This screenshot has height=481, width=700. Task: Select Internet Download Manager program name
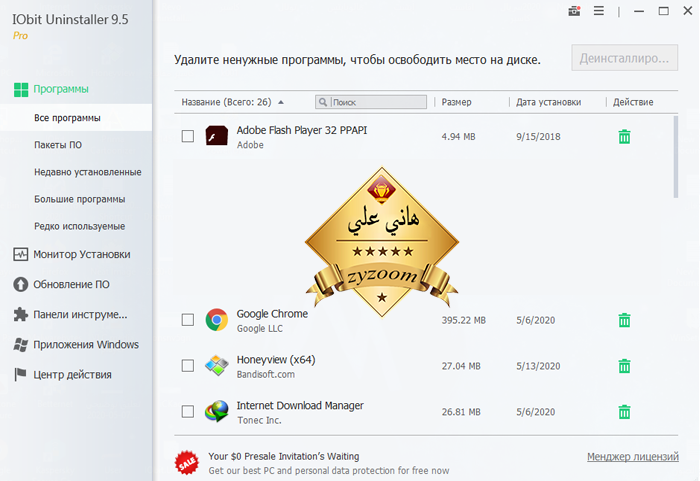click(x=300, y=406)
